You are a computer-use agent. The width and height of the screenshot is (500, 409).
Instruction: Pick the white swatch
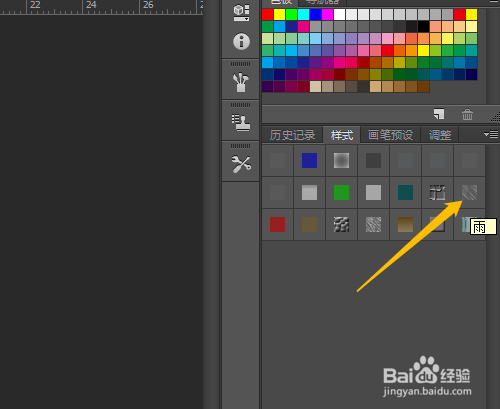339,15
